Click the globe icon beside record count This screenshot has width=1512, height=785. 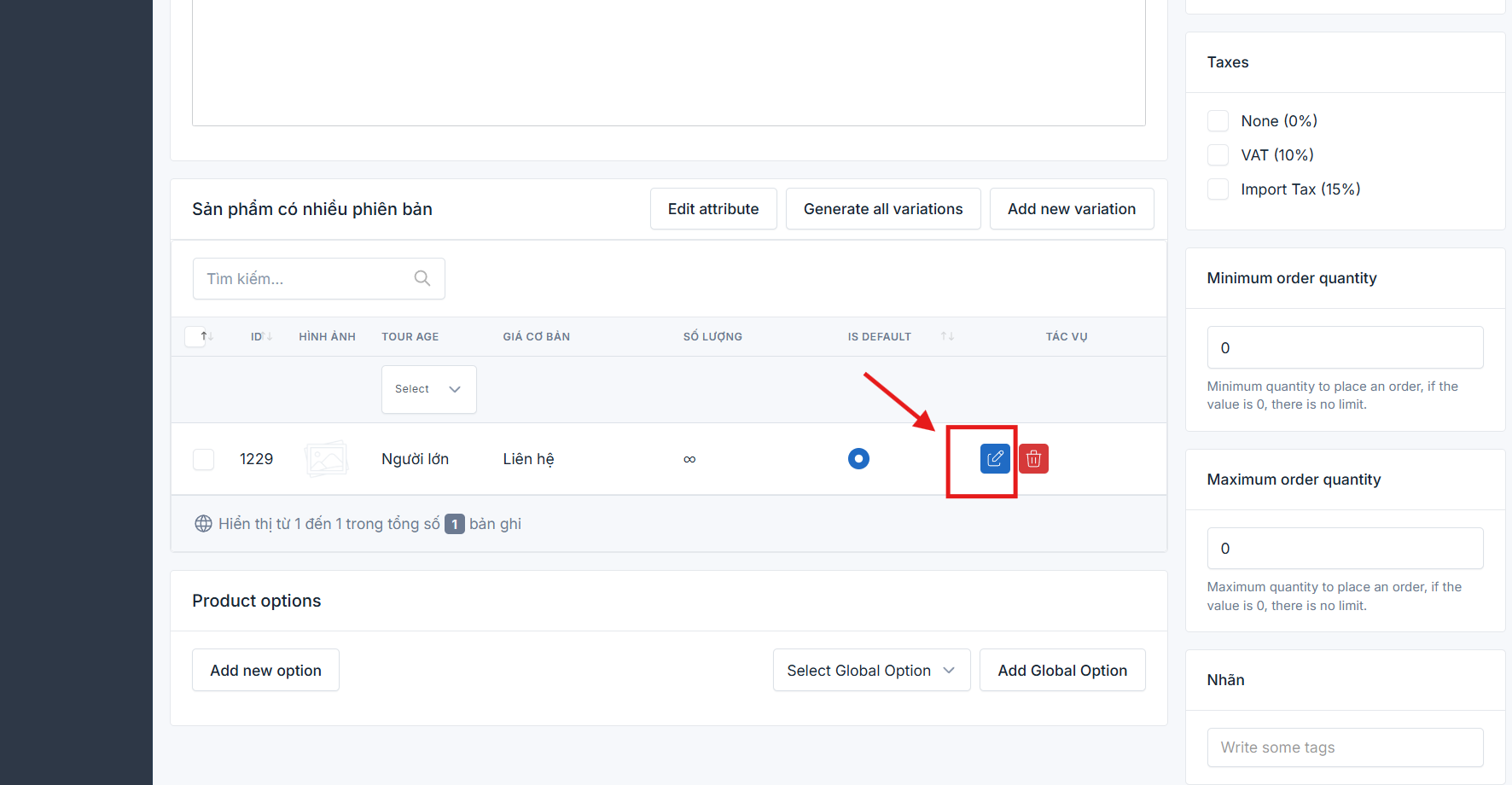(x=203, y=524)
